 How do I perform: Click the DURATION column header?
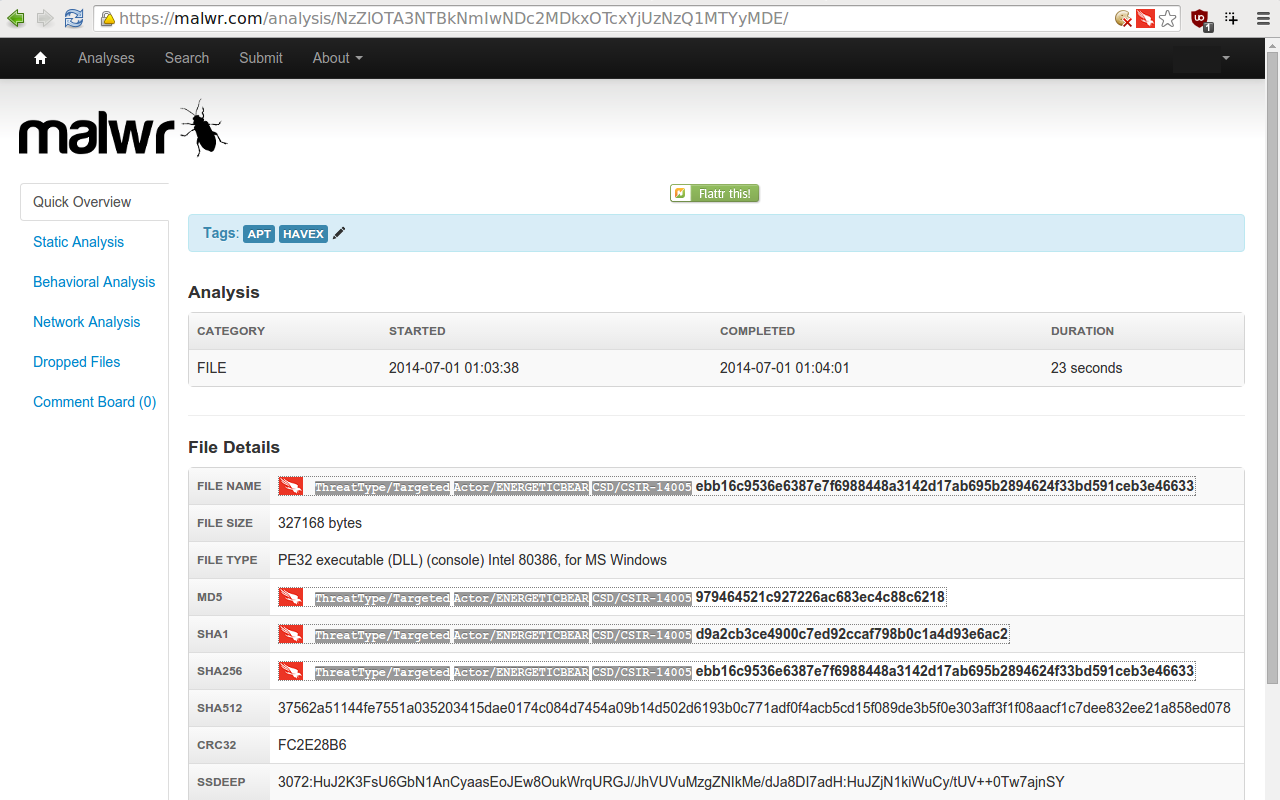pos(1082,331)
